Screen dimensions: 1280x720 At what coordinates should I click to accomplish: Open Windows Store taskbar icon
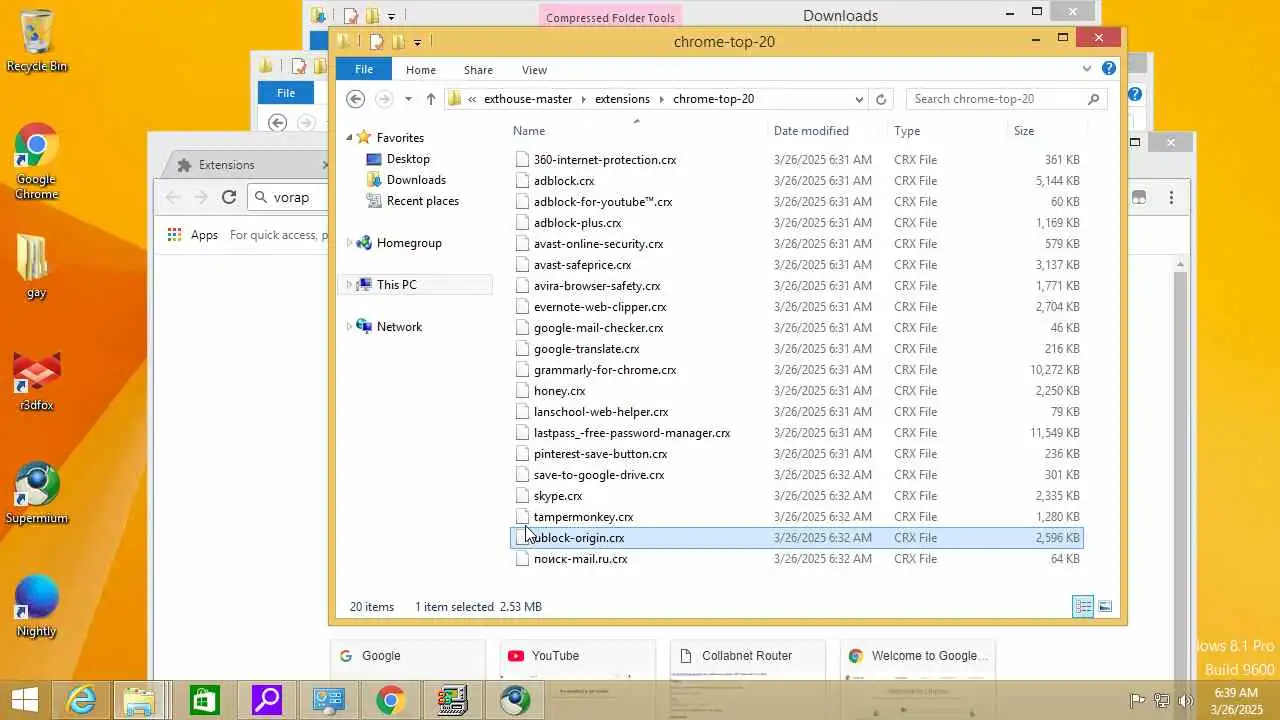tap(204, 700)
